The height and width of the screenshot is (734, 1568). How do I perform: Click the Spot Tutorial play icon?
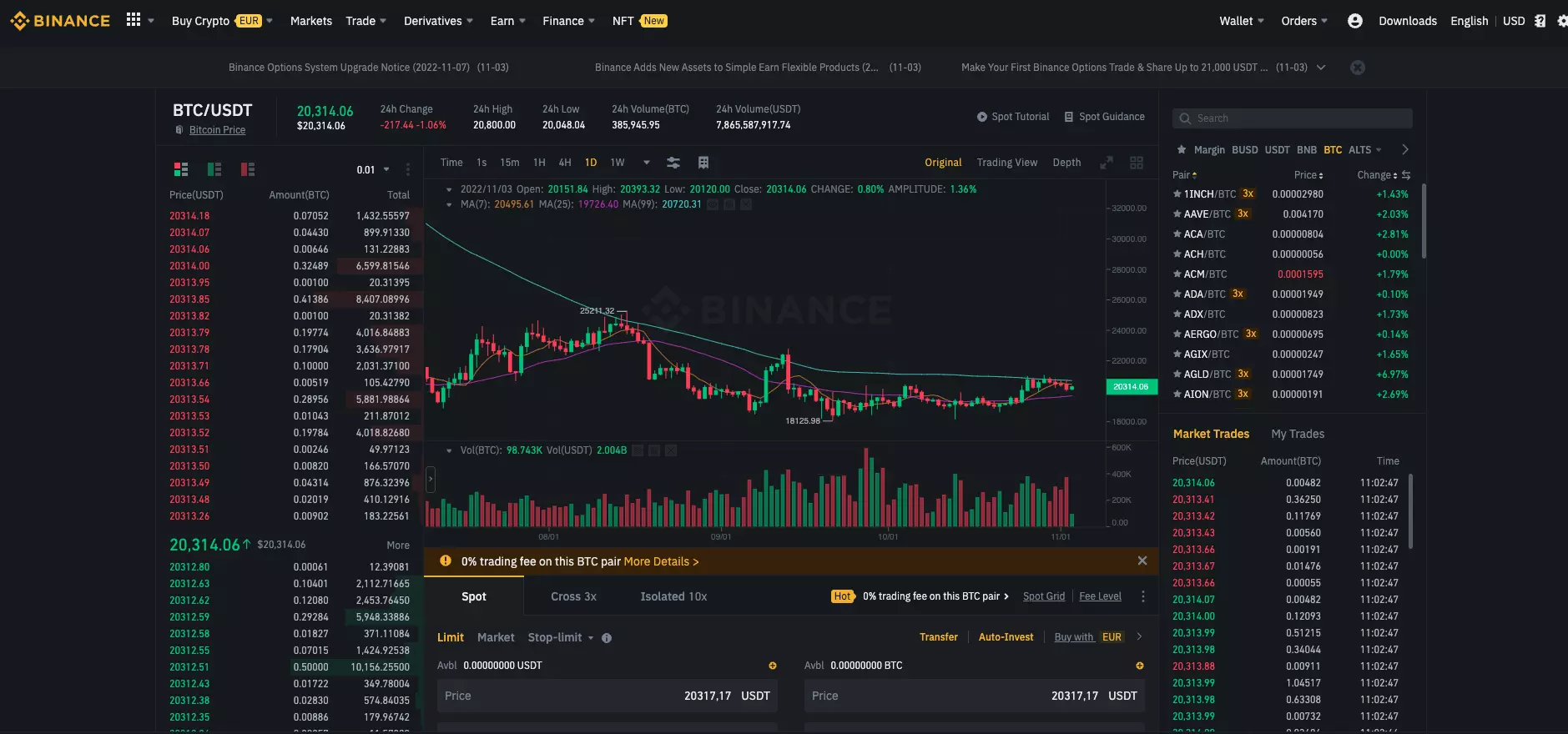(x=982, y=117)
